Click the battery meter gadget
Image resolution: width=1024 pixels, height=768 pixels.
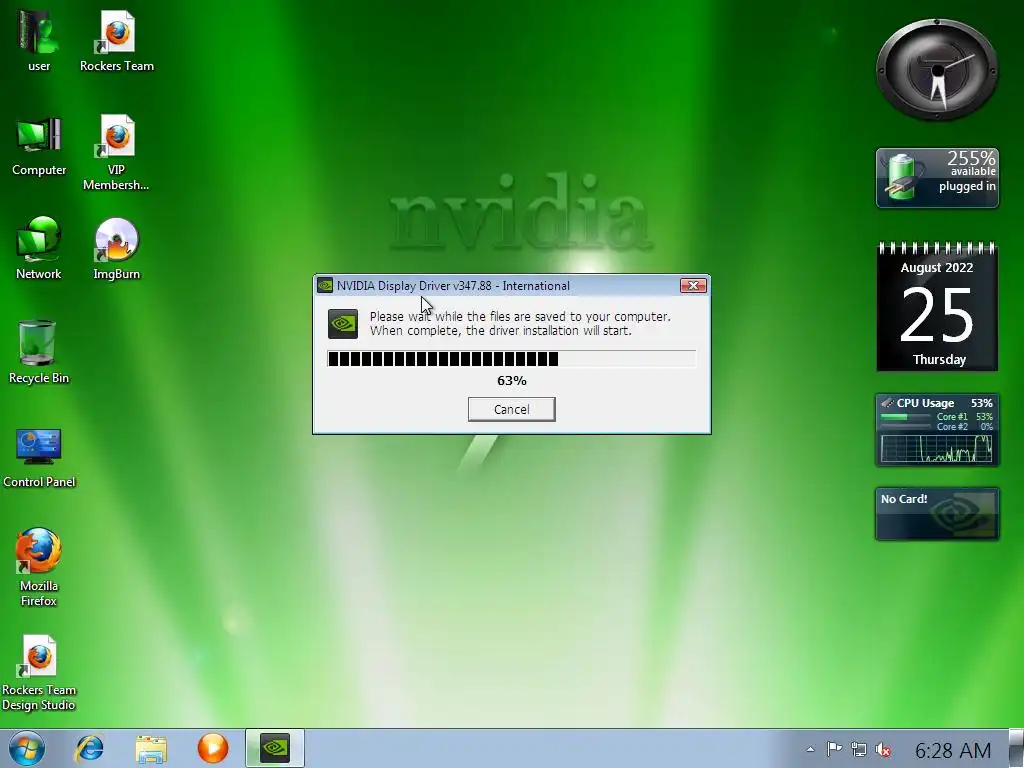pyautogui.click(x=937, y=178)
